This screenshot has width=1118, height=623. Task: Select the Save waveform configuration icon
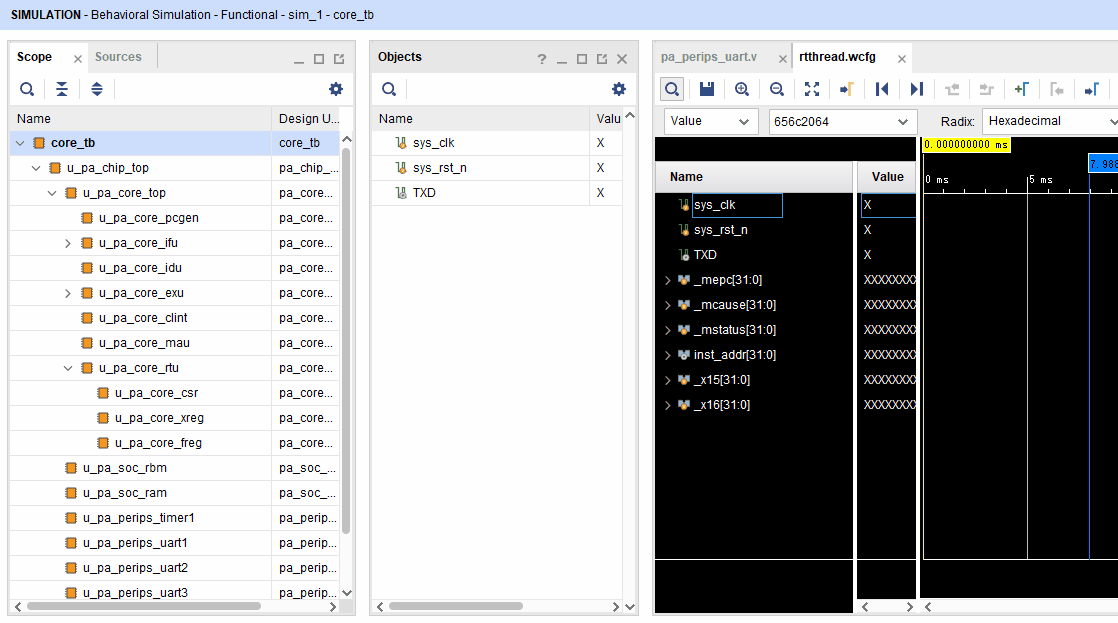tap(707, 89)
